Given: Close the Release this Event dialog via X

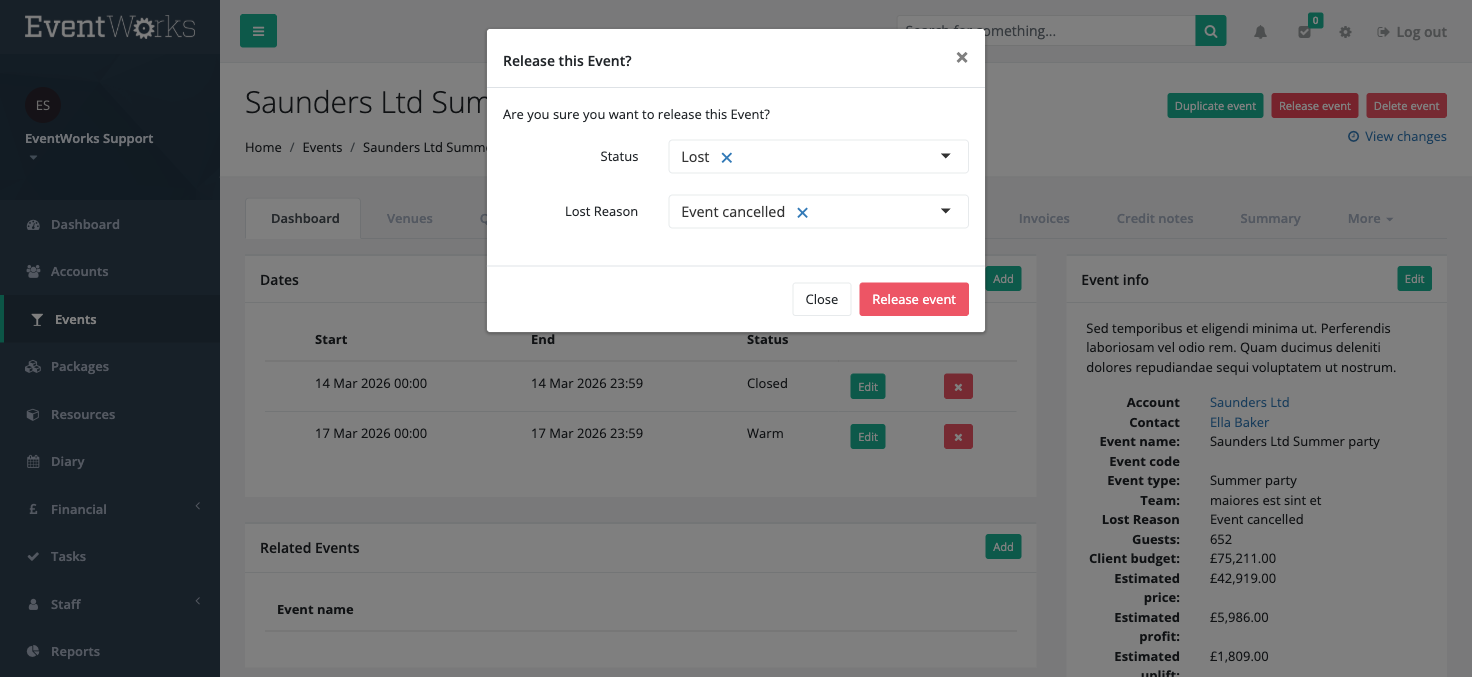Looking at the screenshot, I should point(962,57).
